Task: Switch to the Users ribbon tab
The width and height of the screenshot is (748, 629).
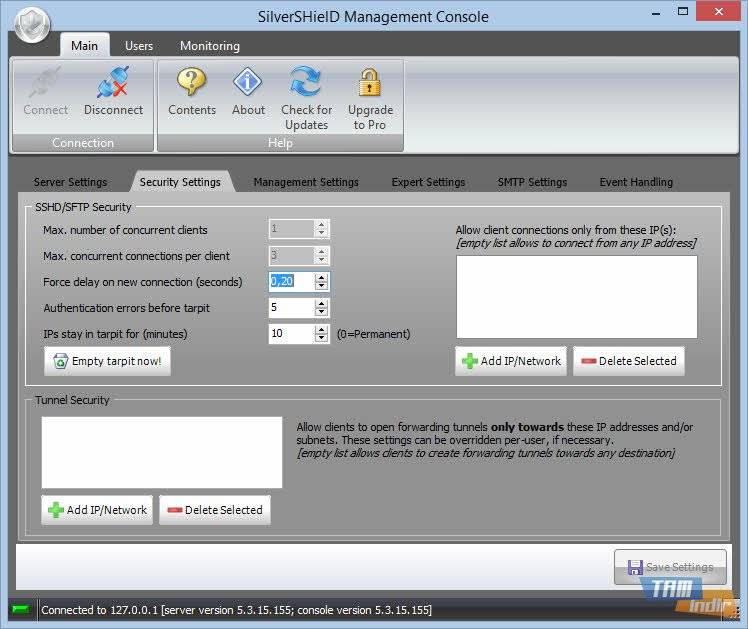Action: coord(139,46)
